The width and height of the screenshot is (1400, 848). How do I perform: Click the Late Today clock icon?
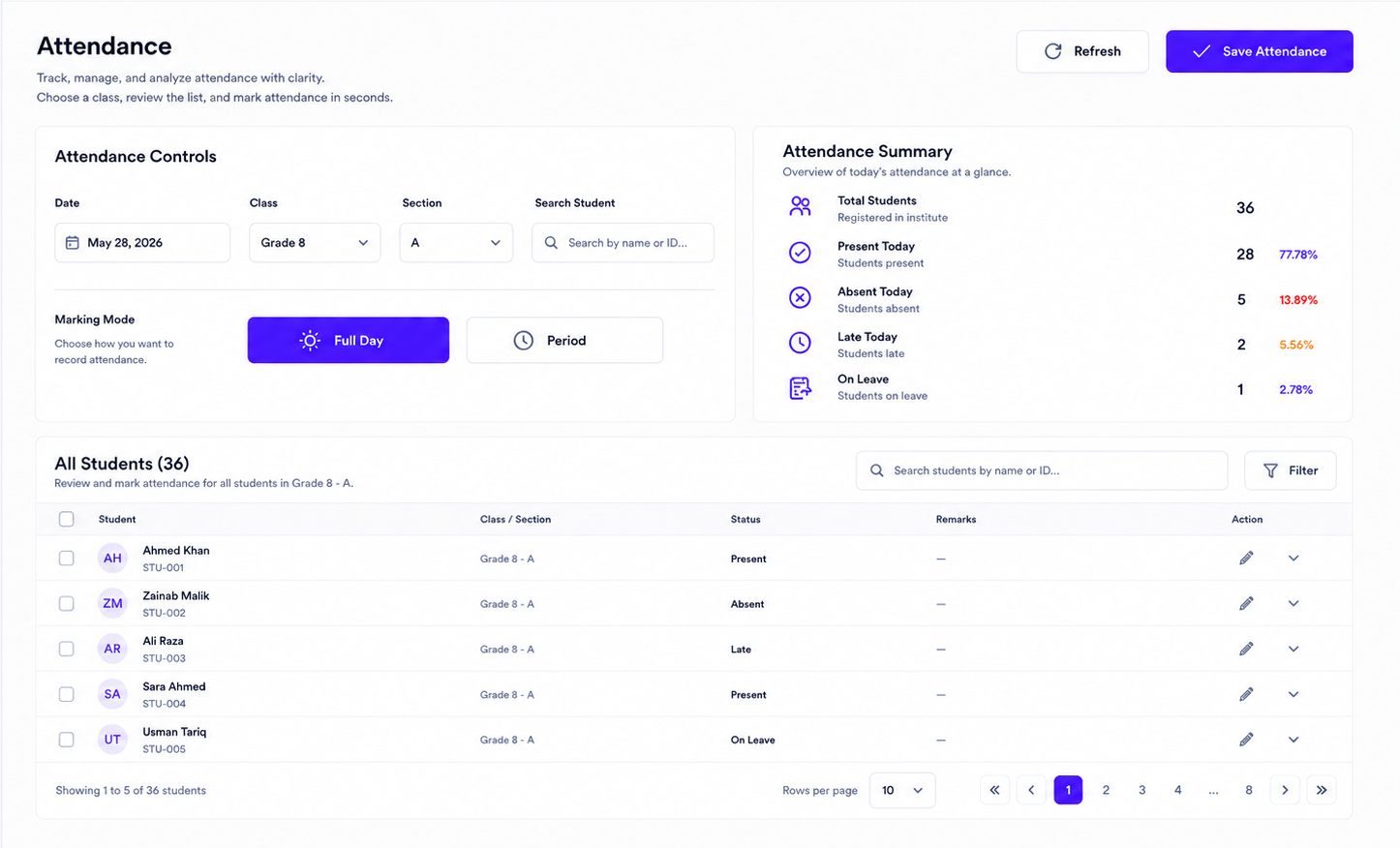point(800,343)
